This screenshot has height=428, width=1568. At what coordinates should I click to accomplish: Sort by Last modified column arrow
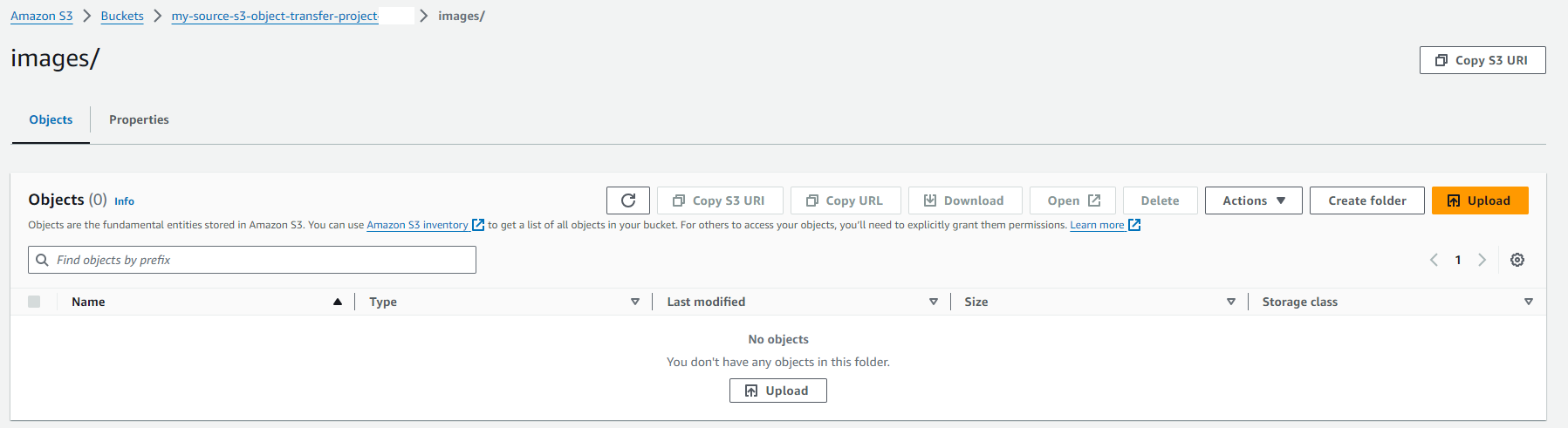933,302
